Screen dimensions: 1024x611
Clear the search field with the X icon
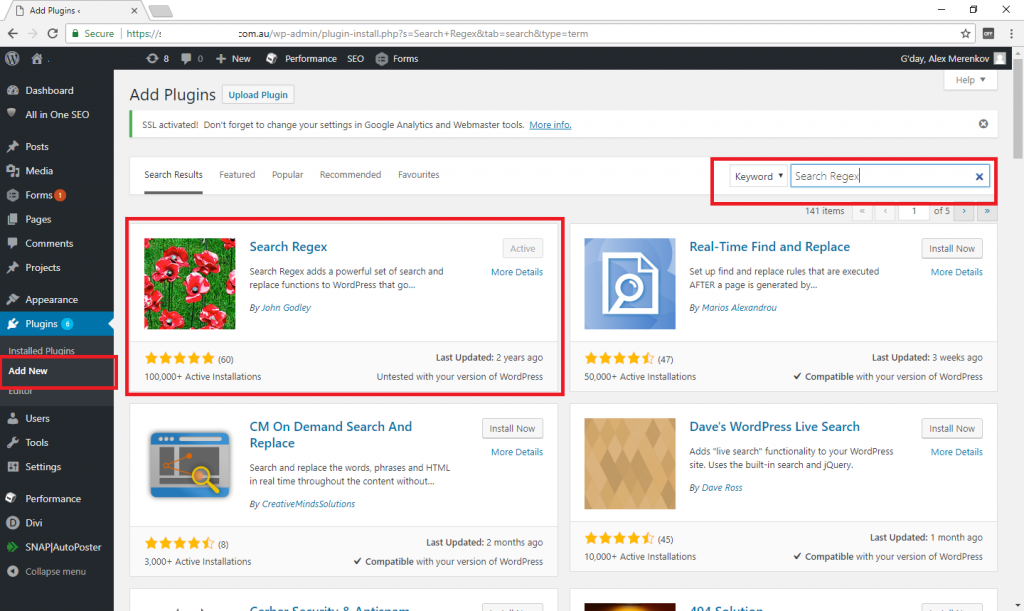(979, 176)
